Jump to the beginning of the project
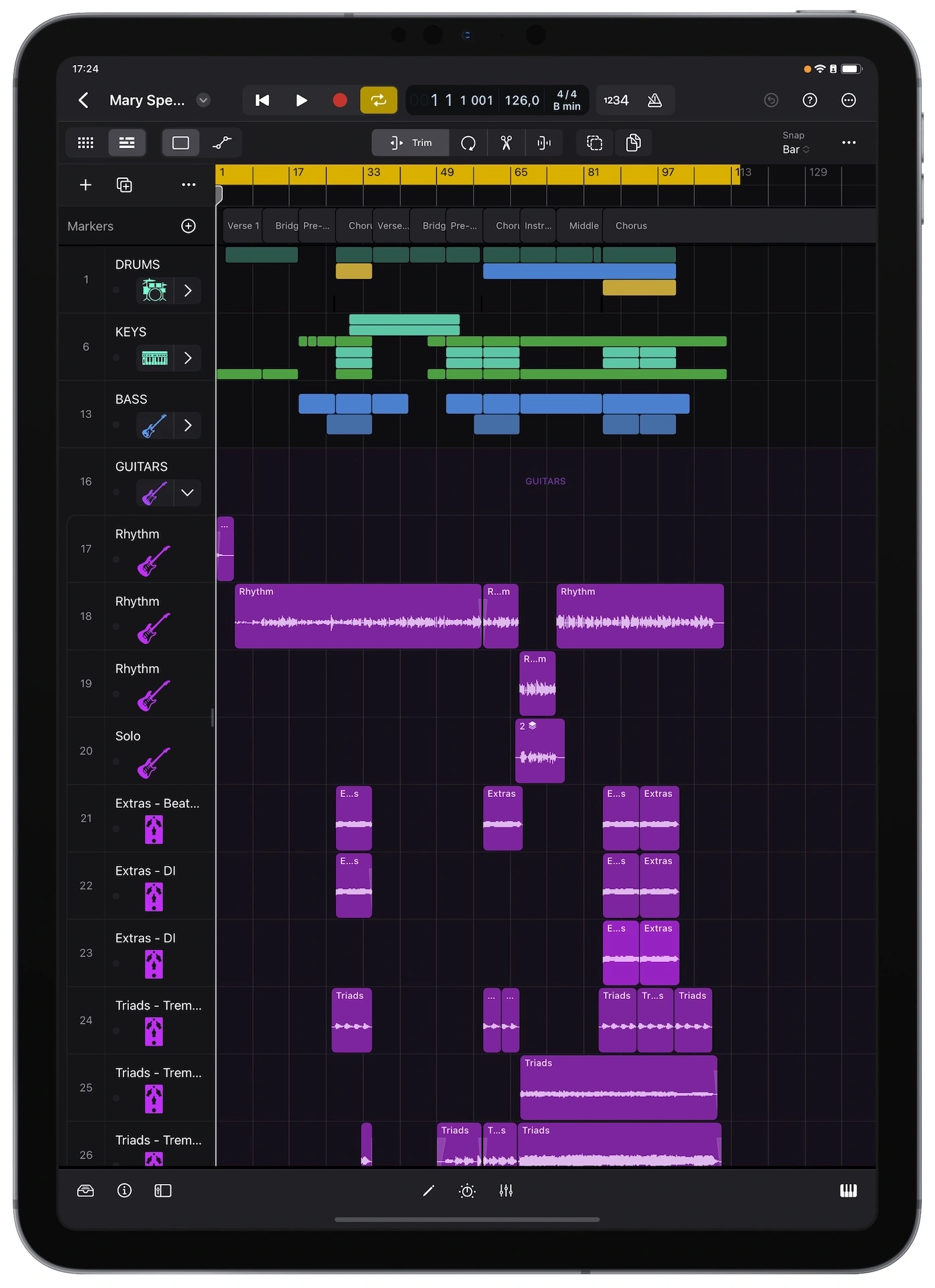935x1288 pixels. 262,101
